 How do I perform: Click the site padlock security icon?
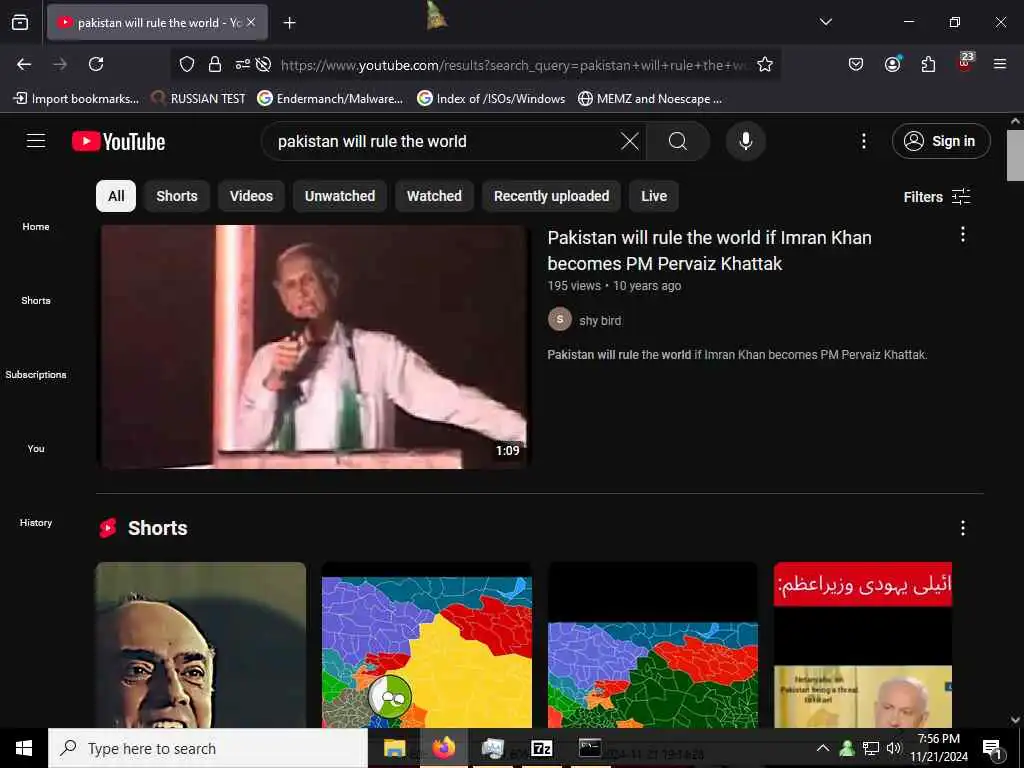point(215,64)
